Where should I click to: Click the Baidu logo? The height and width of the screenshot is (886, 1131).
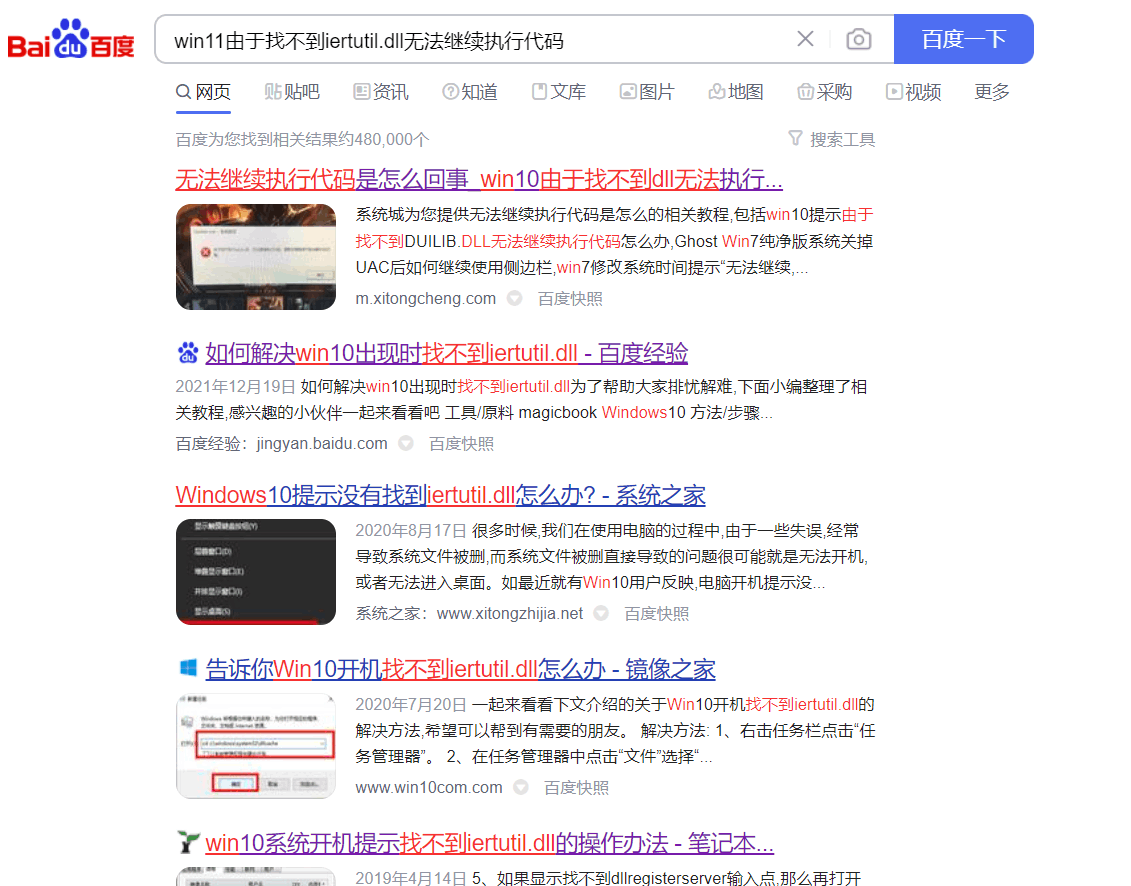[71, 39]
